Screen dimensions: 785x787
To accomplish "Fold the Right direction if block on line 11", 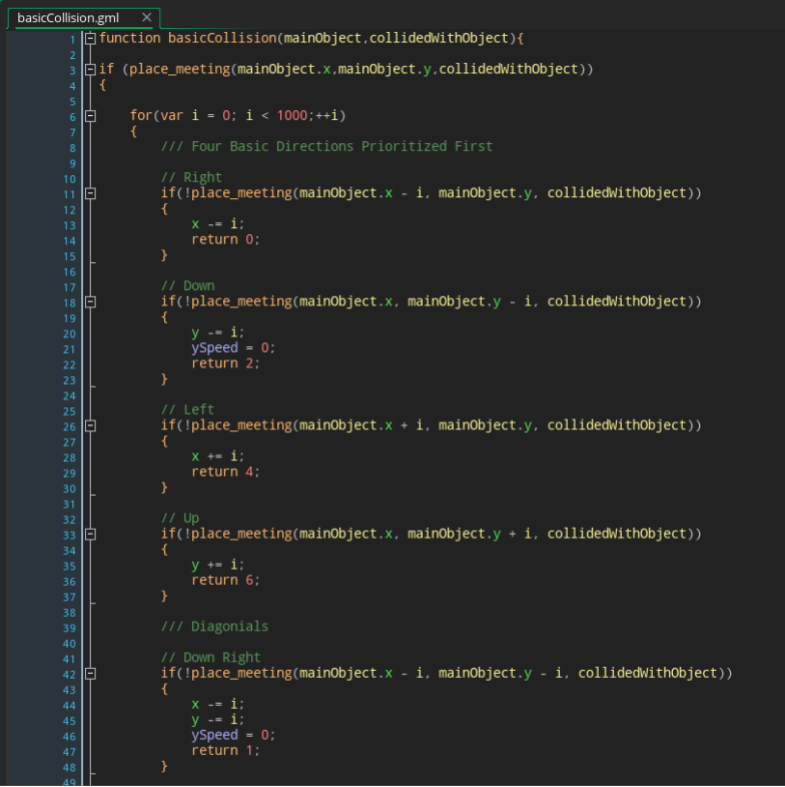I will [x=91, y=193].
